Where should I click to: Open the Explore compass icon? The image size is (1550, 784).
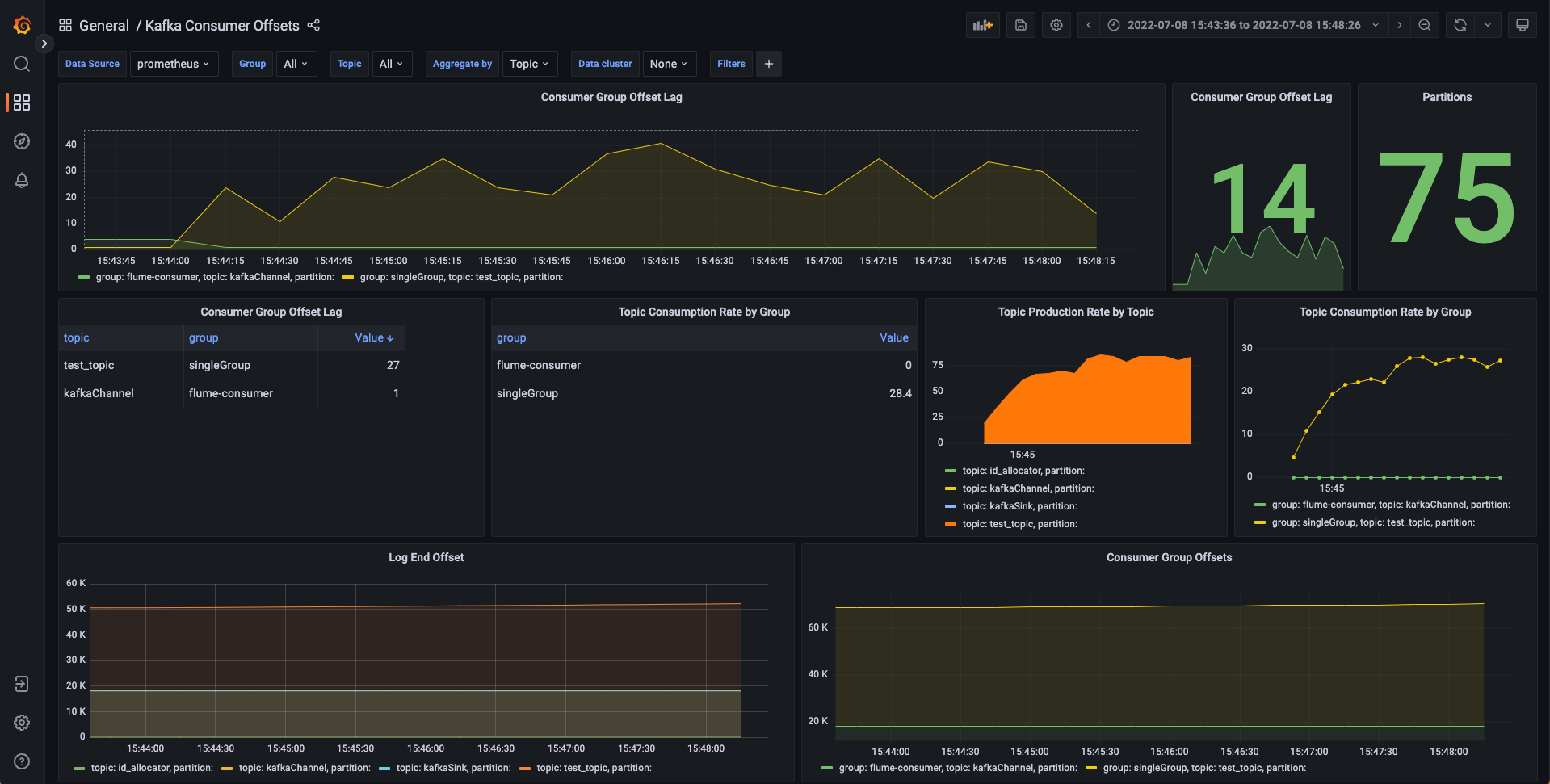(22, 141)
